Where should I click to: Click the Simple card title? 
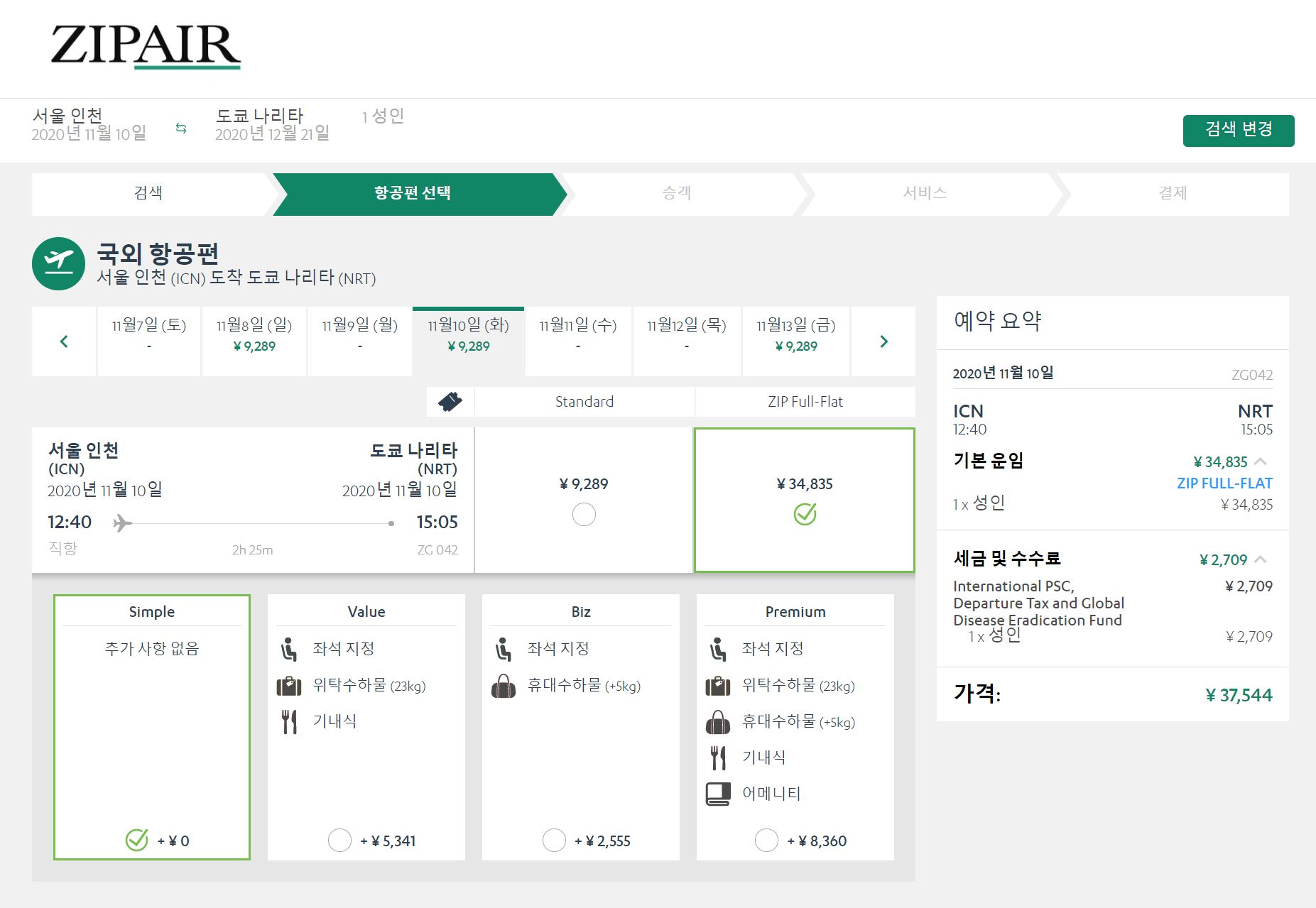pyautogui.click(x=152, y=612)
